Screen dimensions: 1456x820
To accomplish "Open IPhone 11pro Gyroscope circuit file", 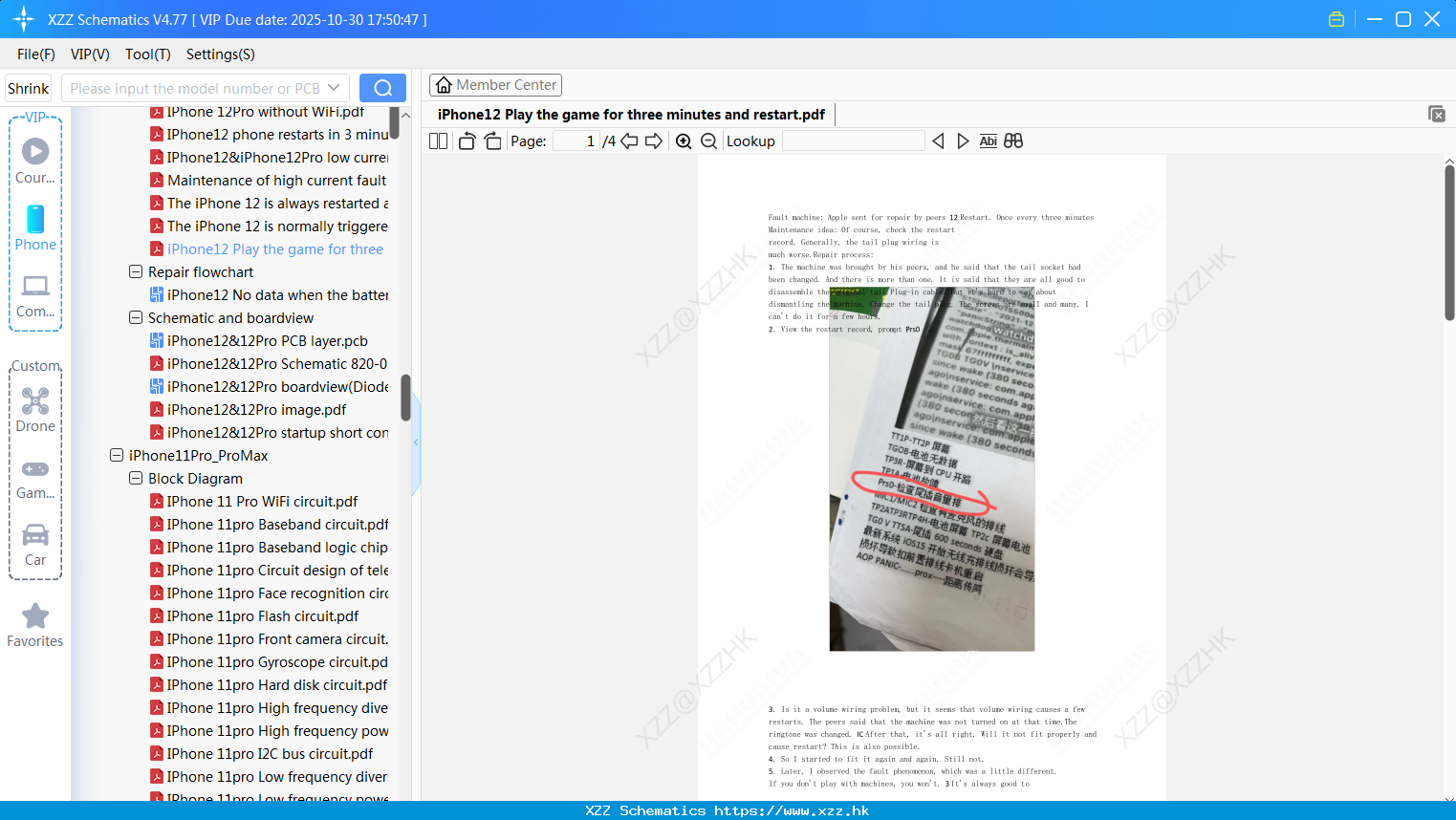I will (x=269, y=662).
